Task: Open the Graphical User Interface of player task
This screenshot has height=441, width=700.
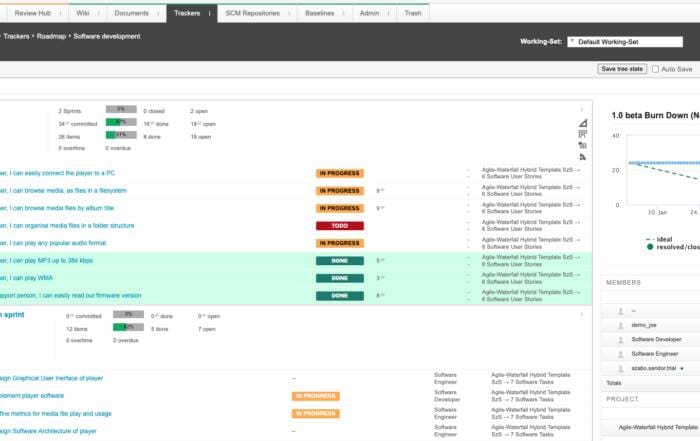Action: pos(51,379)
